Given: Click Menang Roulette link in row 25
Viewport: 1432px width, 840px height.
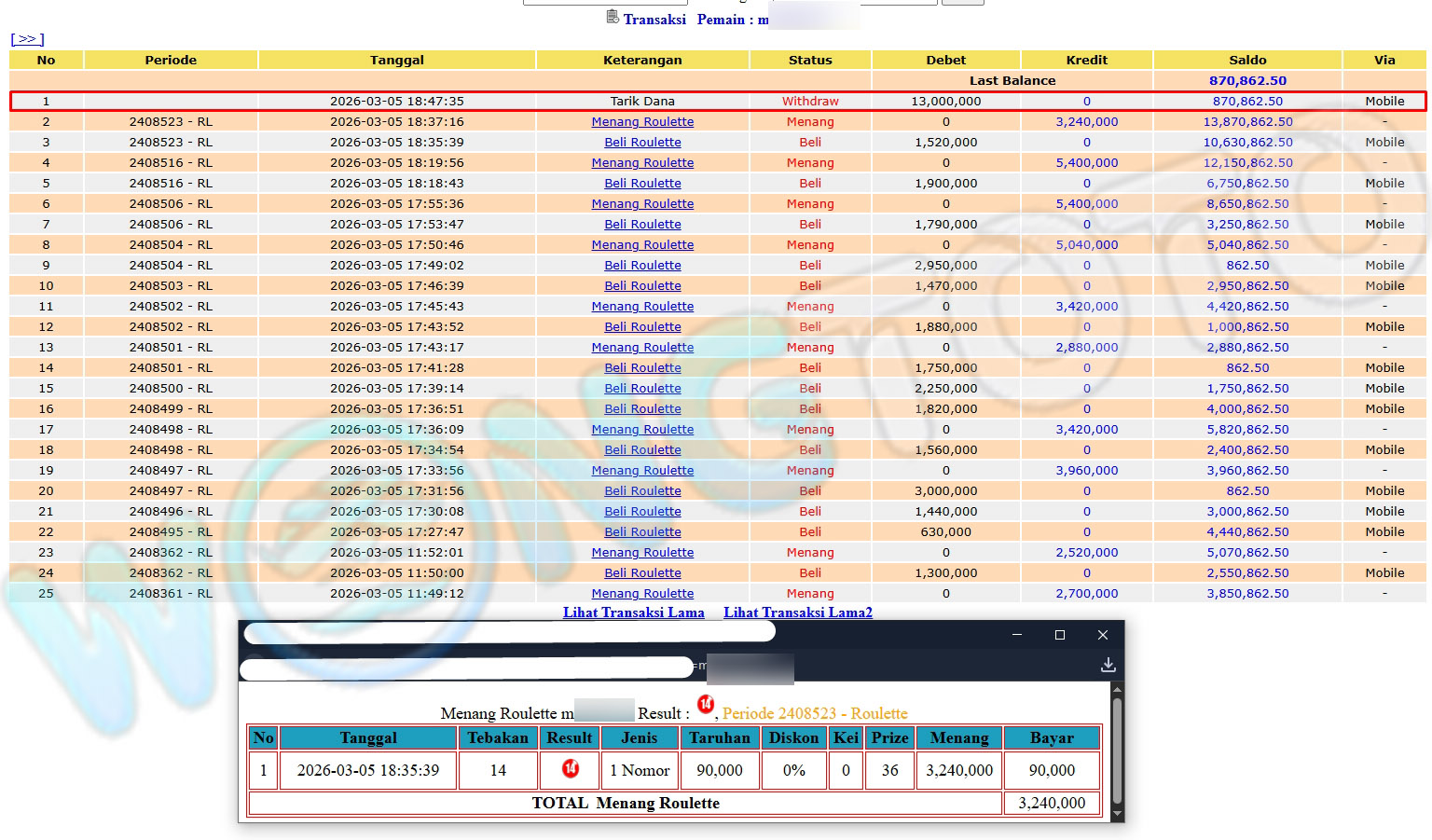Looking at the screenshot, I should 642,594.
